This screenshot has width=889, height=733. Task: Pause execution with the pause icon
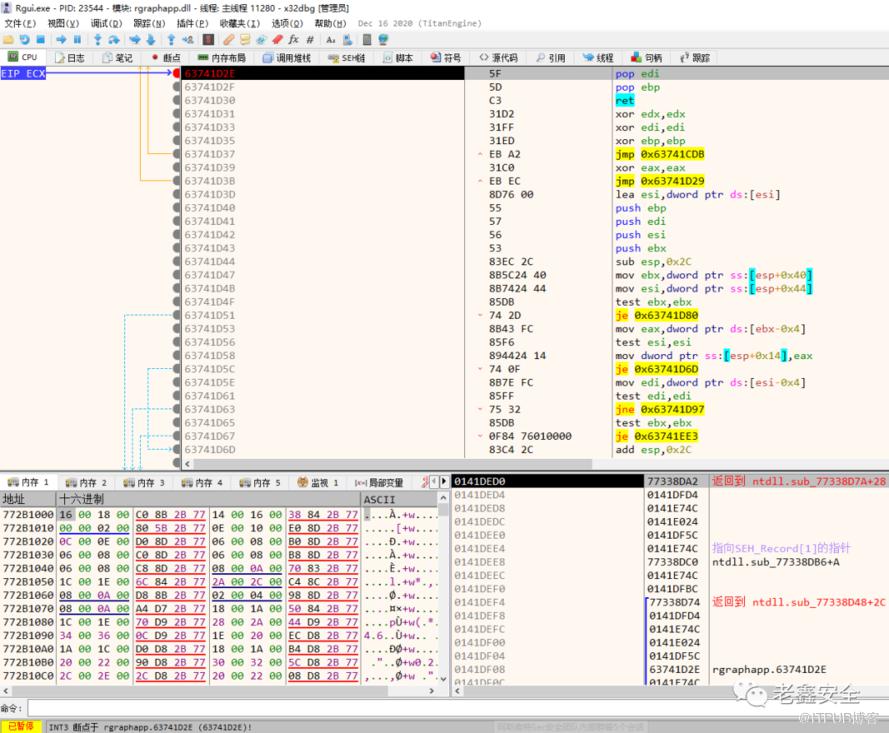(76, 39)
